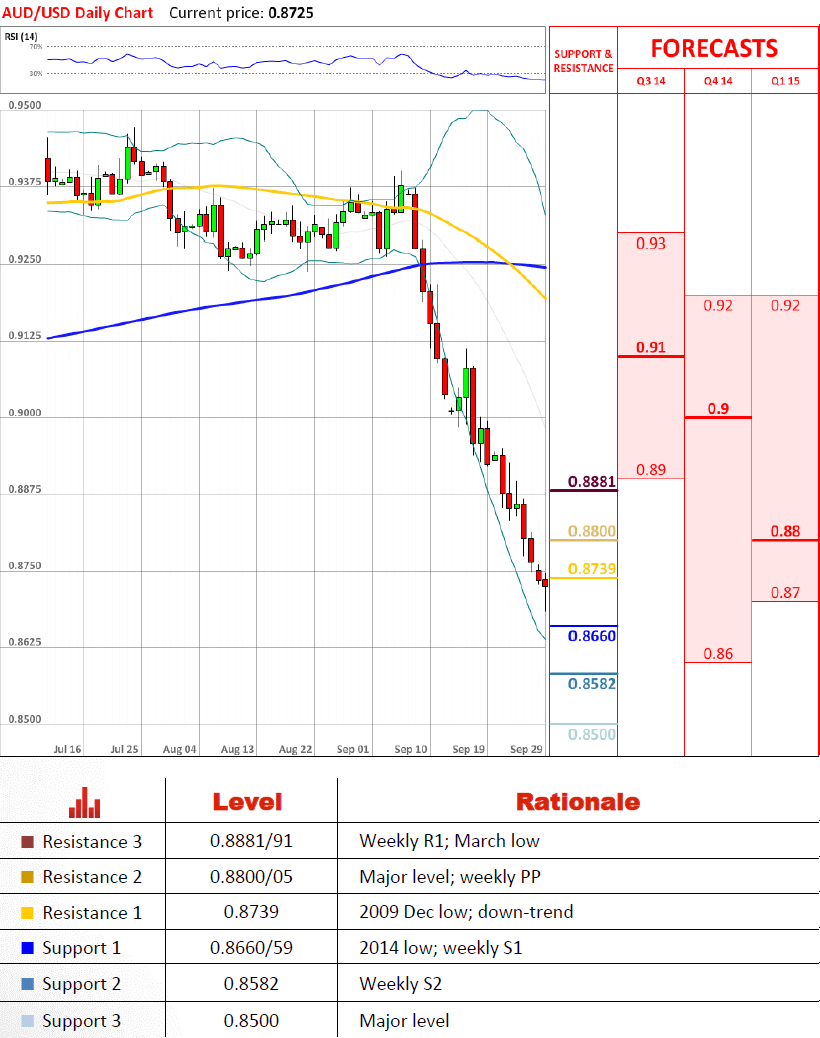Click the Support 3 light-blue swatch

pyautogui.click(x=27, y=1021)
